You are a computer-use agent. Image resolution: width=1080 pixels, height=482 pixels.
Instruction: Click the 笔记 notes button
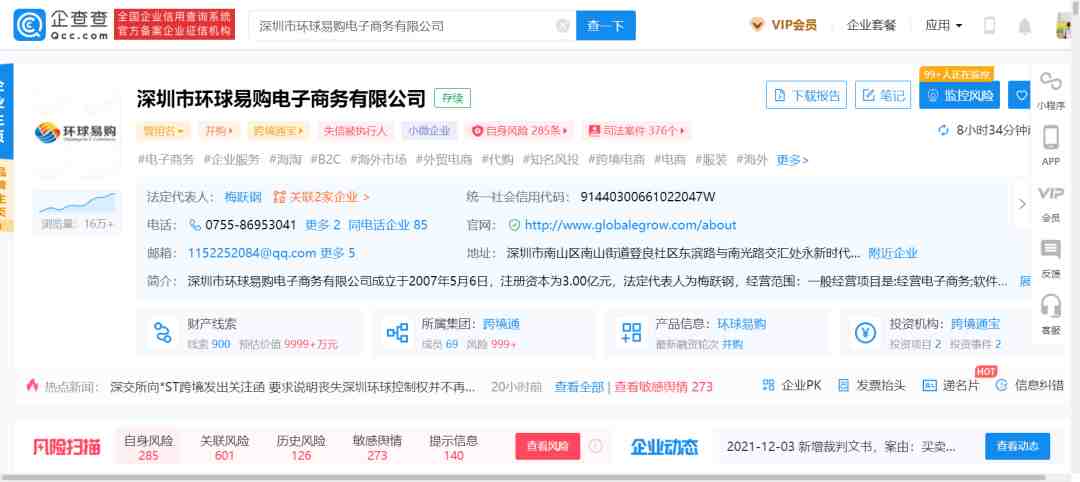[883, 95]
